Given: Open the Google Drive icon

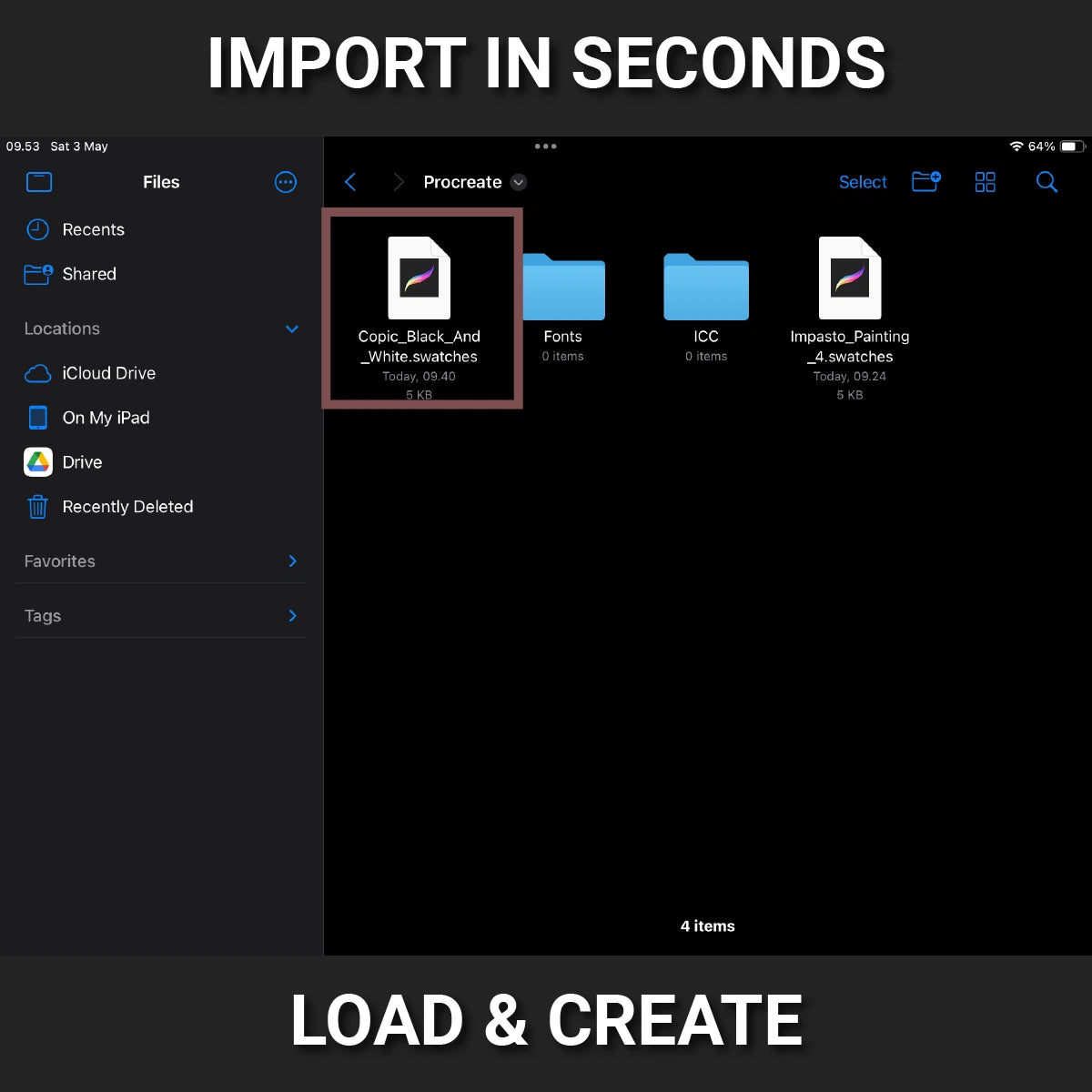Looking at the screenshot, I should click(x=37, y=462).
